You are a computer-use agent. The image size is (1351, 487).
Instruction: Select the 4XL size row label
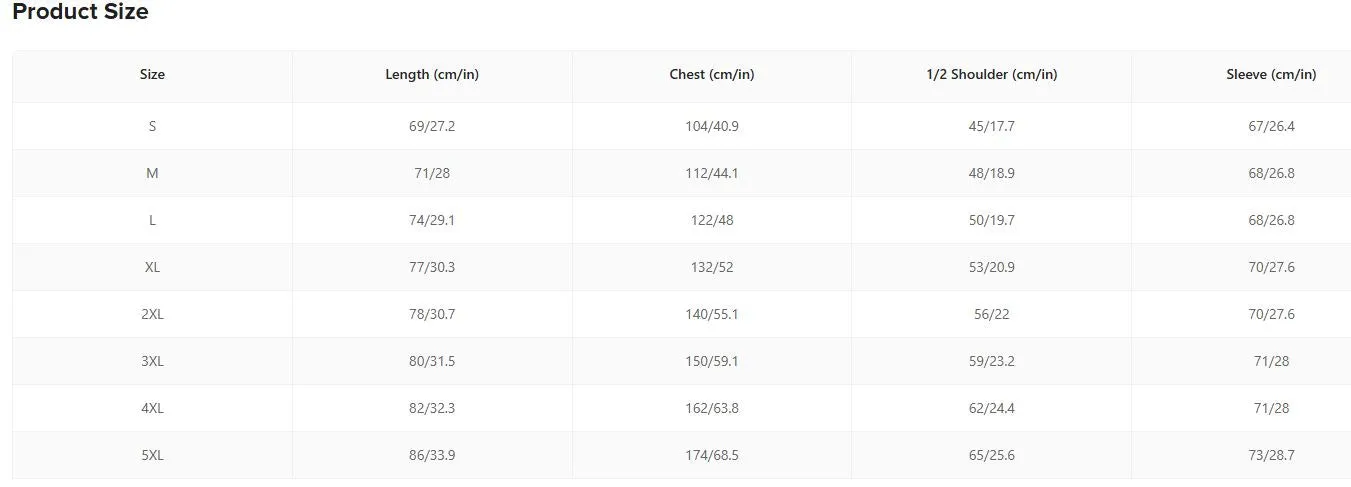coord(152,408)
